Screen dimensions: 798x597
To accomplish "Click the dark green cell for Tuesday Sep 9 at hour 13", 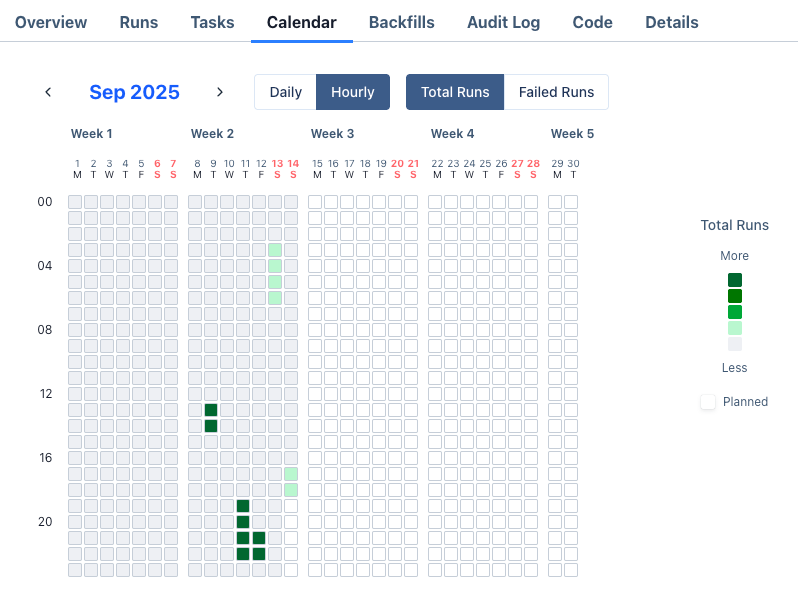I will click(211, 410).
